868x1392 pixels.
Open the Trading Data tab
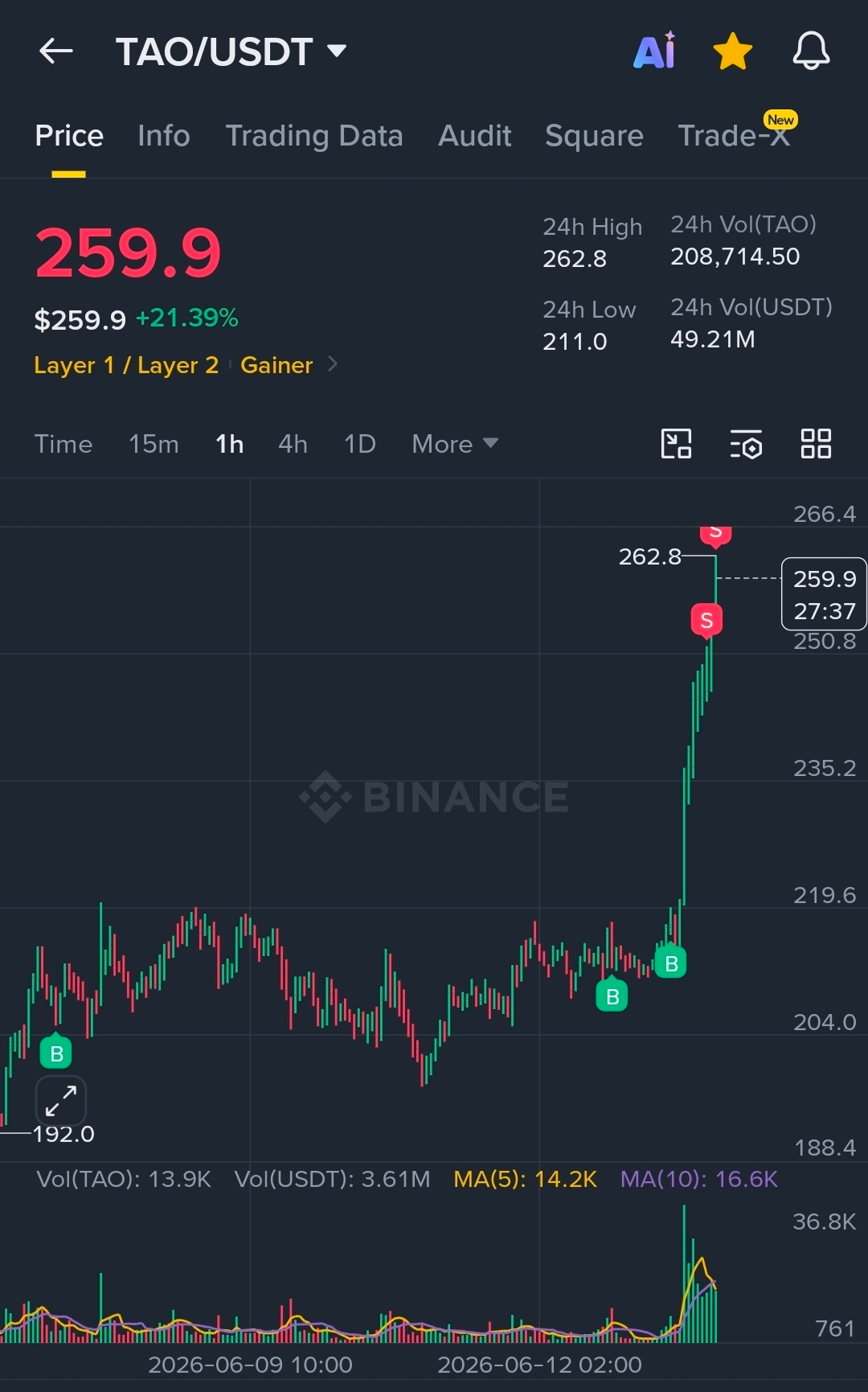[x=314, y=136]
